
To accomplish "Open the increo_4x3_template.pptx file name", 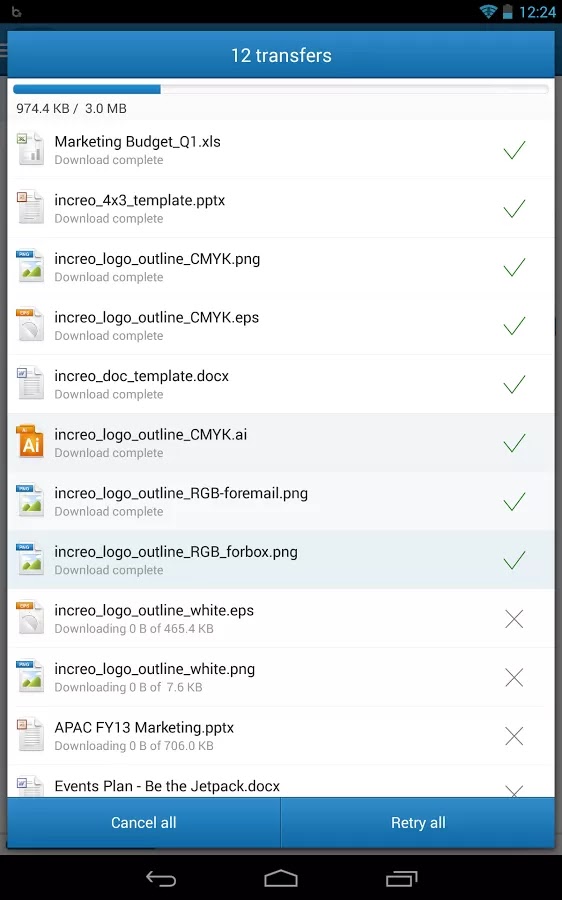I will point(139,200).
